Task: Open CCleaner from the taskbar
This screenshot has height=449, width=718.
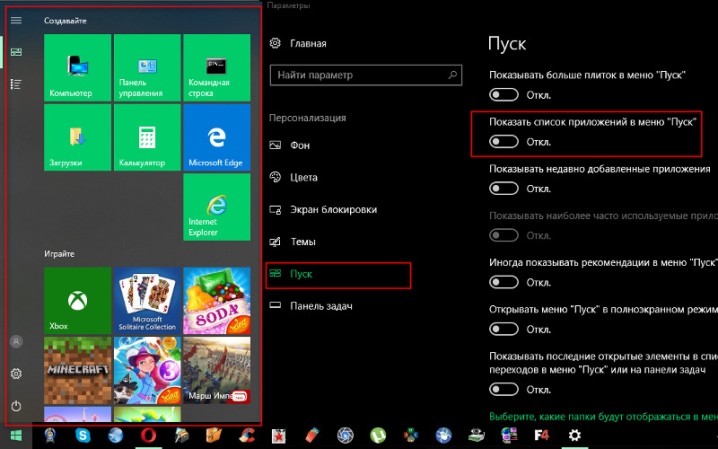Action: (x=247, y=435)
